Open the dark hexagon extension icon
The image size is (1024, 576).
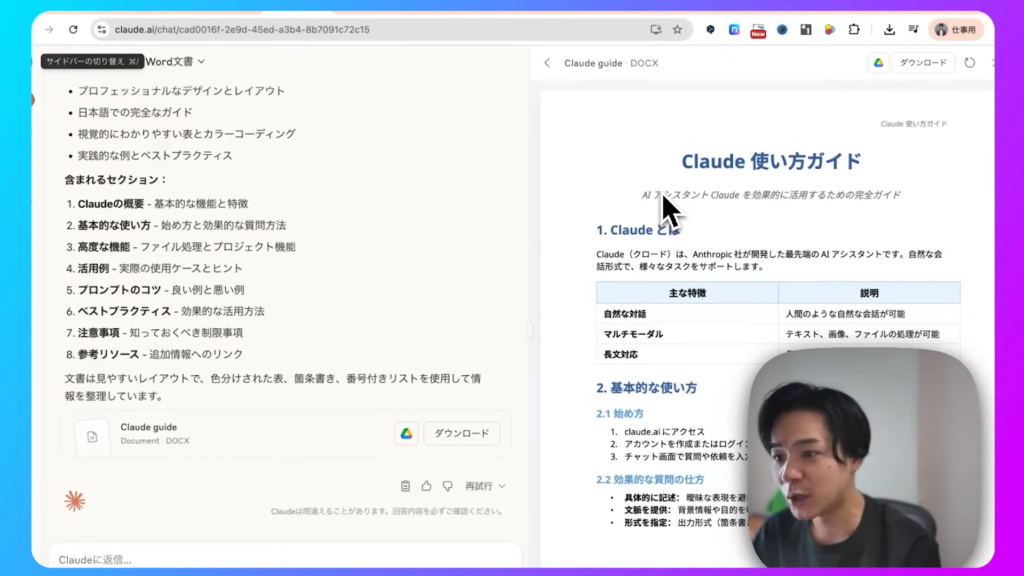pyautogui.click(x=710, y=29)
